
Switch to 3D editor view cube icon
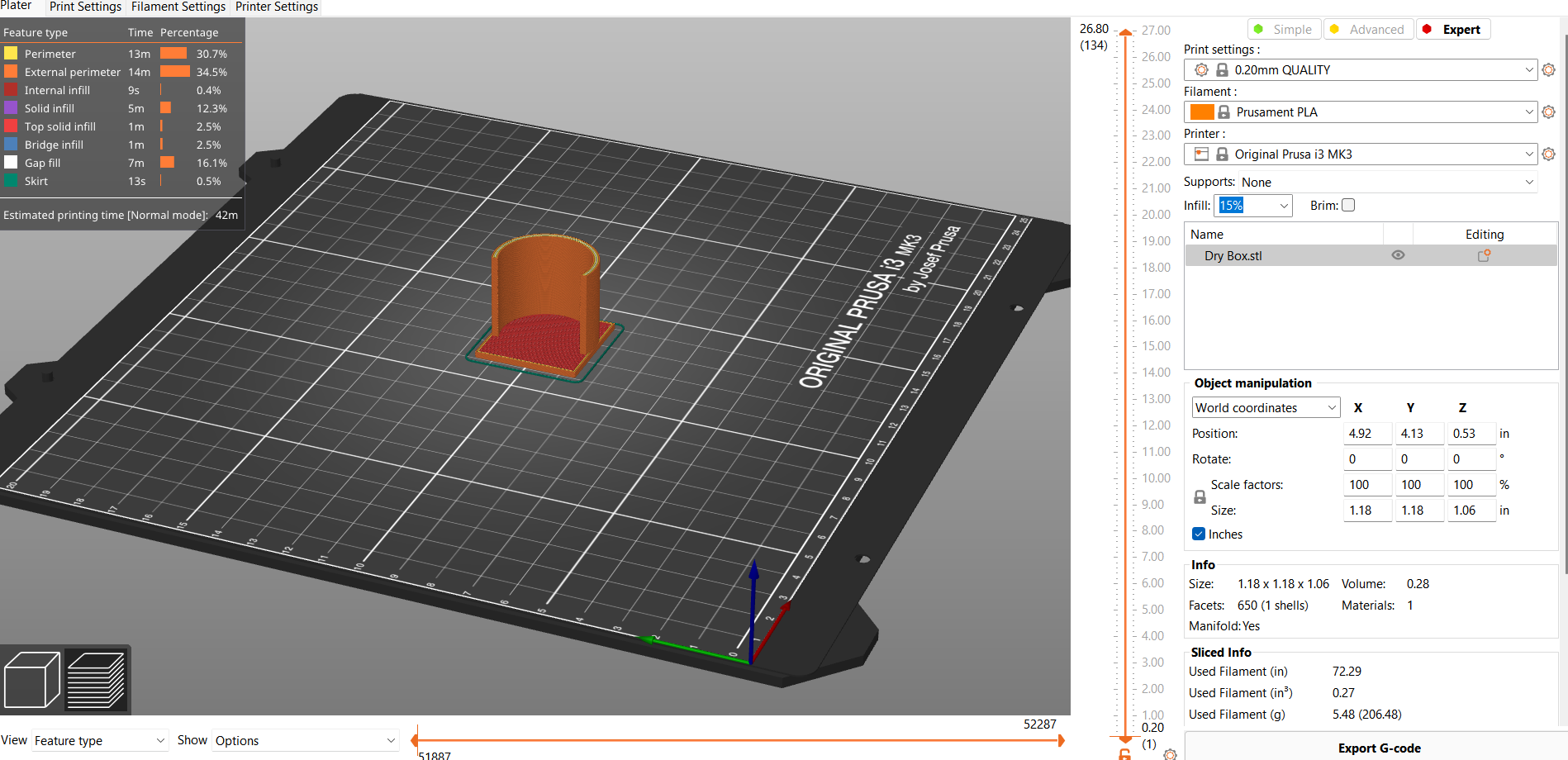point(32,680)
